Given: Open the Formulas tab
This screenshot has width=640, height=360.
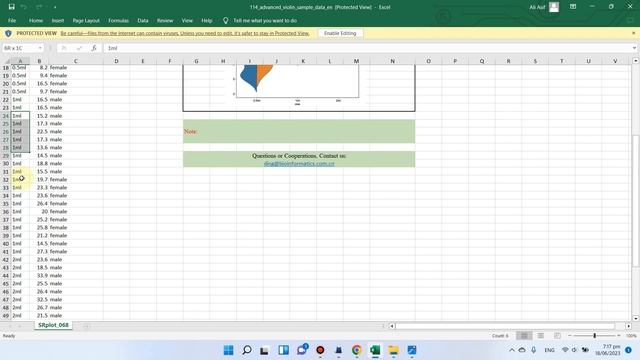Looking at the screenshot, I should click(x=118, y=20).
